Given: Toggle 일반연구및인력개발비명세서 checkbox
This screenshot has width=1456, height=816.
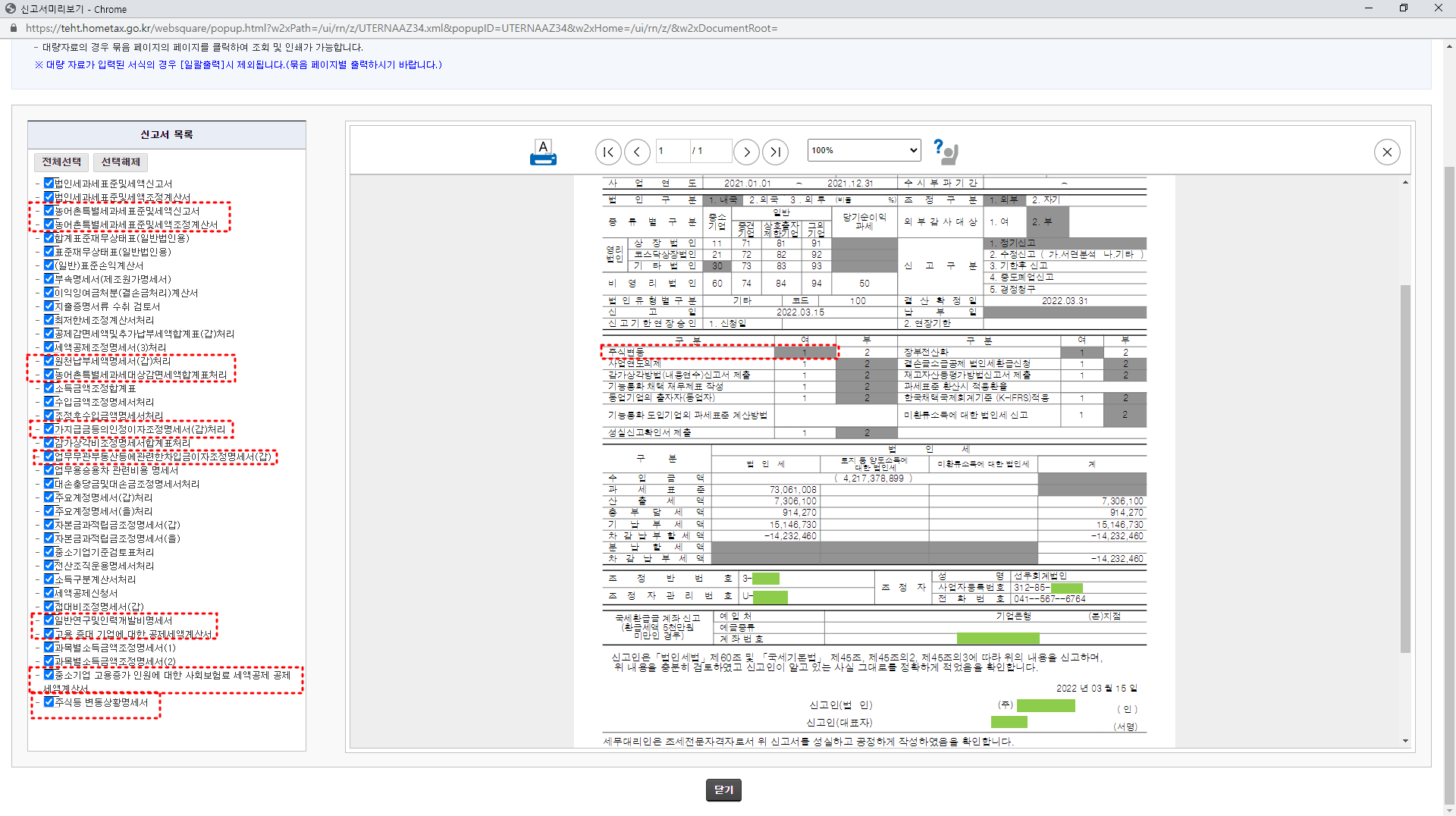Looking at the screenshot, I should click(x=49, y=620).
